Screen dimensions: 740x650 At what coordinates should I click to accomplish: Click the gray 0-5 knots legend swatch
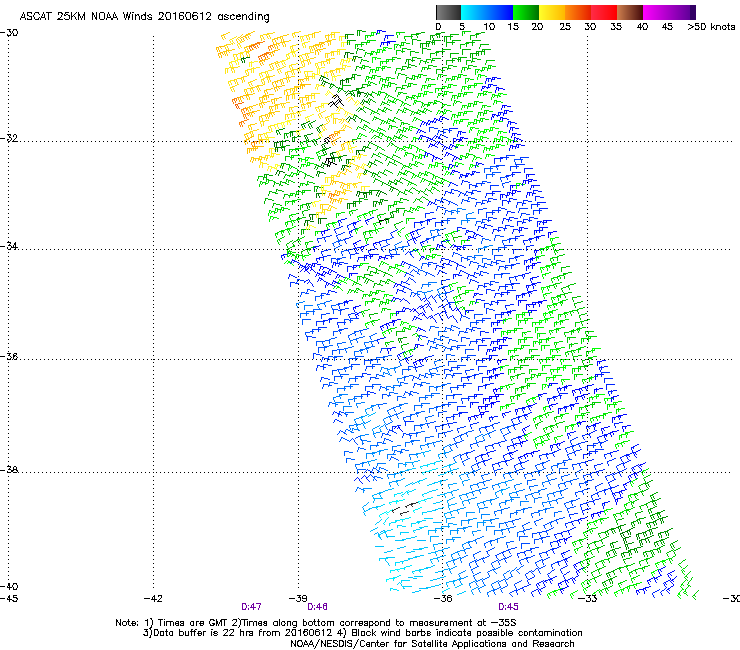(x=448, y=12)
